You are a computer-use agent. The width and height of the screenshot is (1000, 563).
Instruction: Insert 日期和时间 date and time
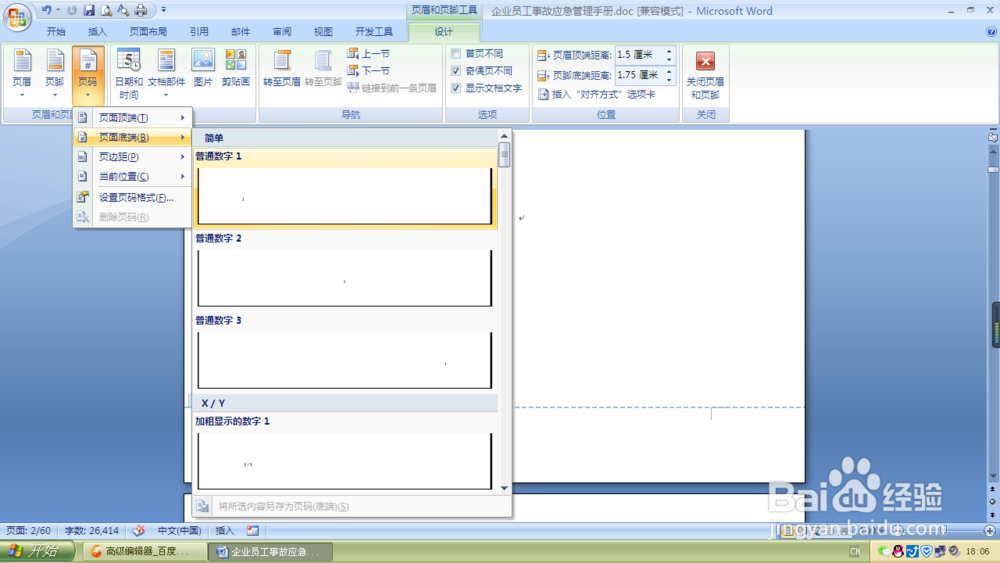coord(129,73)
